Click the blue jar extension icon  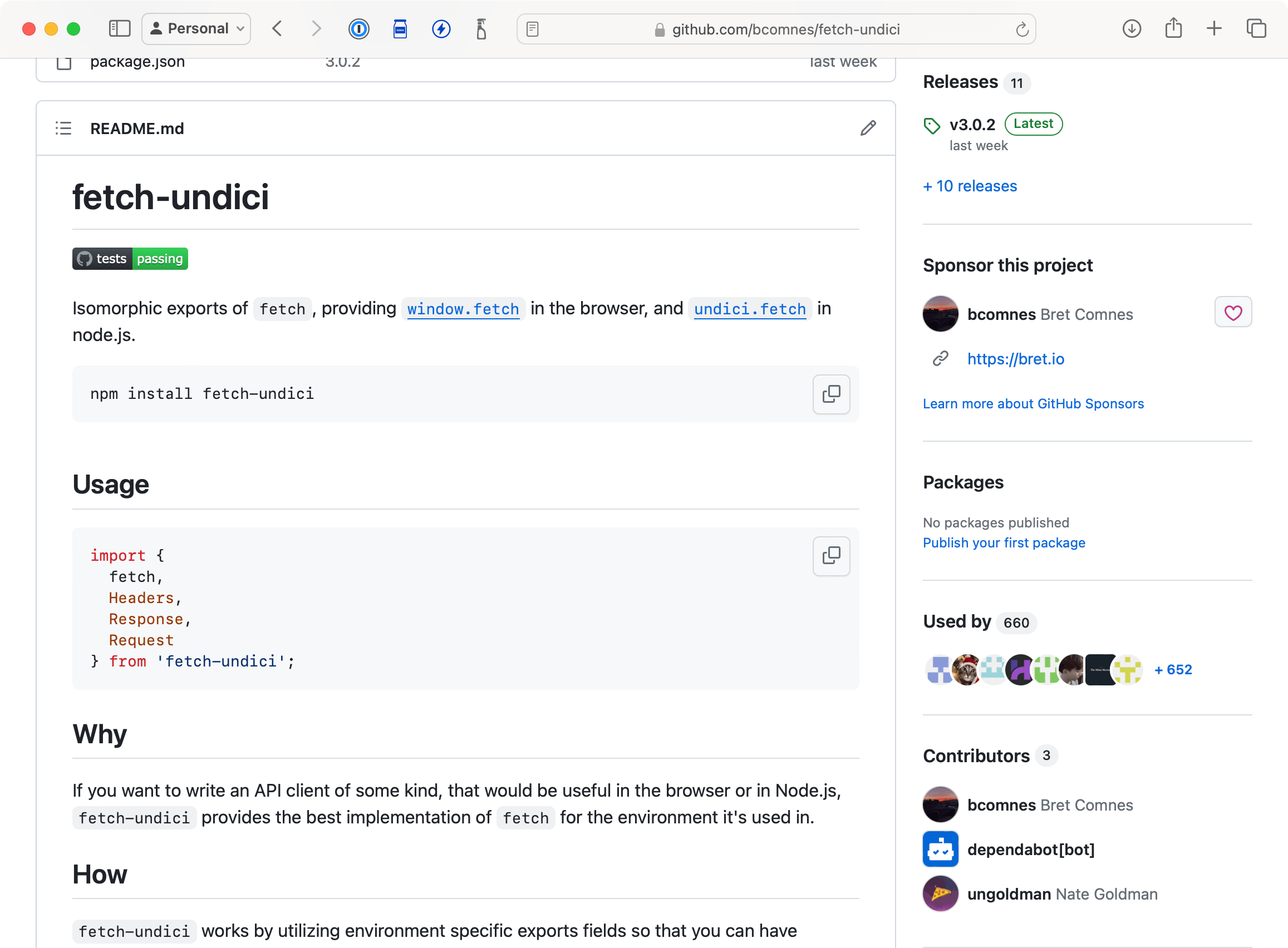(x=400, y=29)
